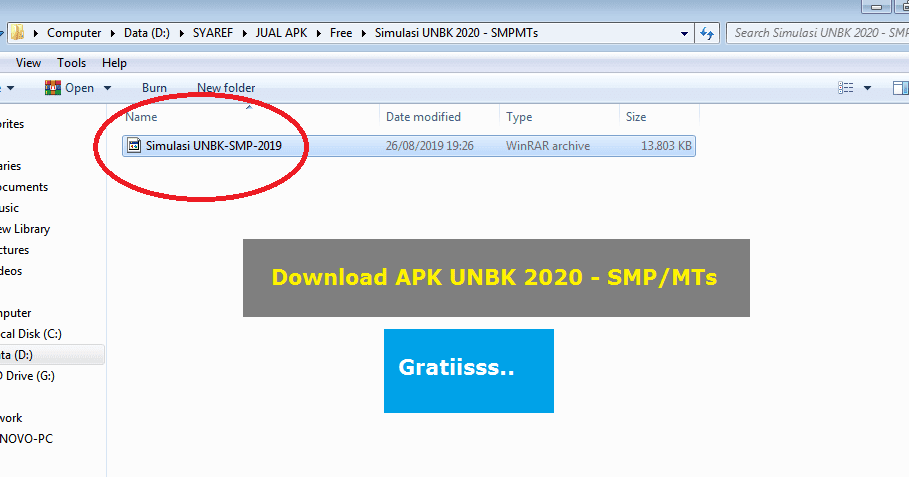Click the change view icon
Viewport: 909px width, 477px height.
coord(846,88)
